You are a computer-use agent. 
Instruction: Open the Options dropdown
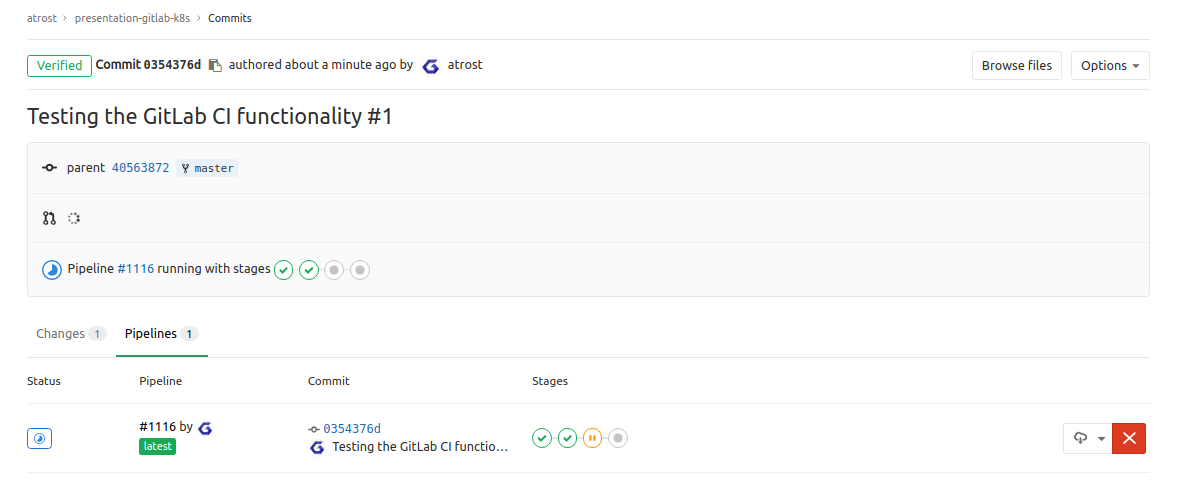point(1110,66)
